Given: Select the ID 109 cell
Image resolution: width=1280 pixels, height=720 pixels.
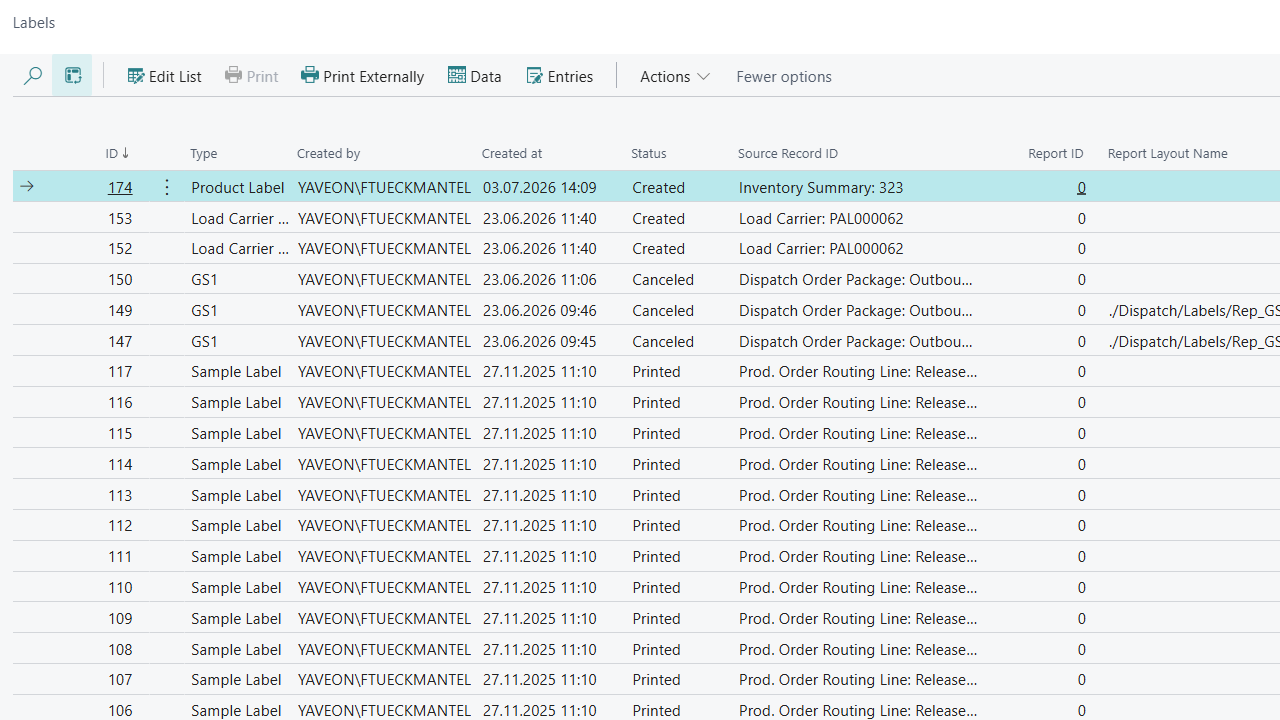Looking at the screenshot, I should [120, 618].
